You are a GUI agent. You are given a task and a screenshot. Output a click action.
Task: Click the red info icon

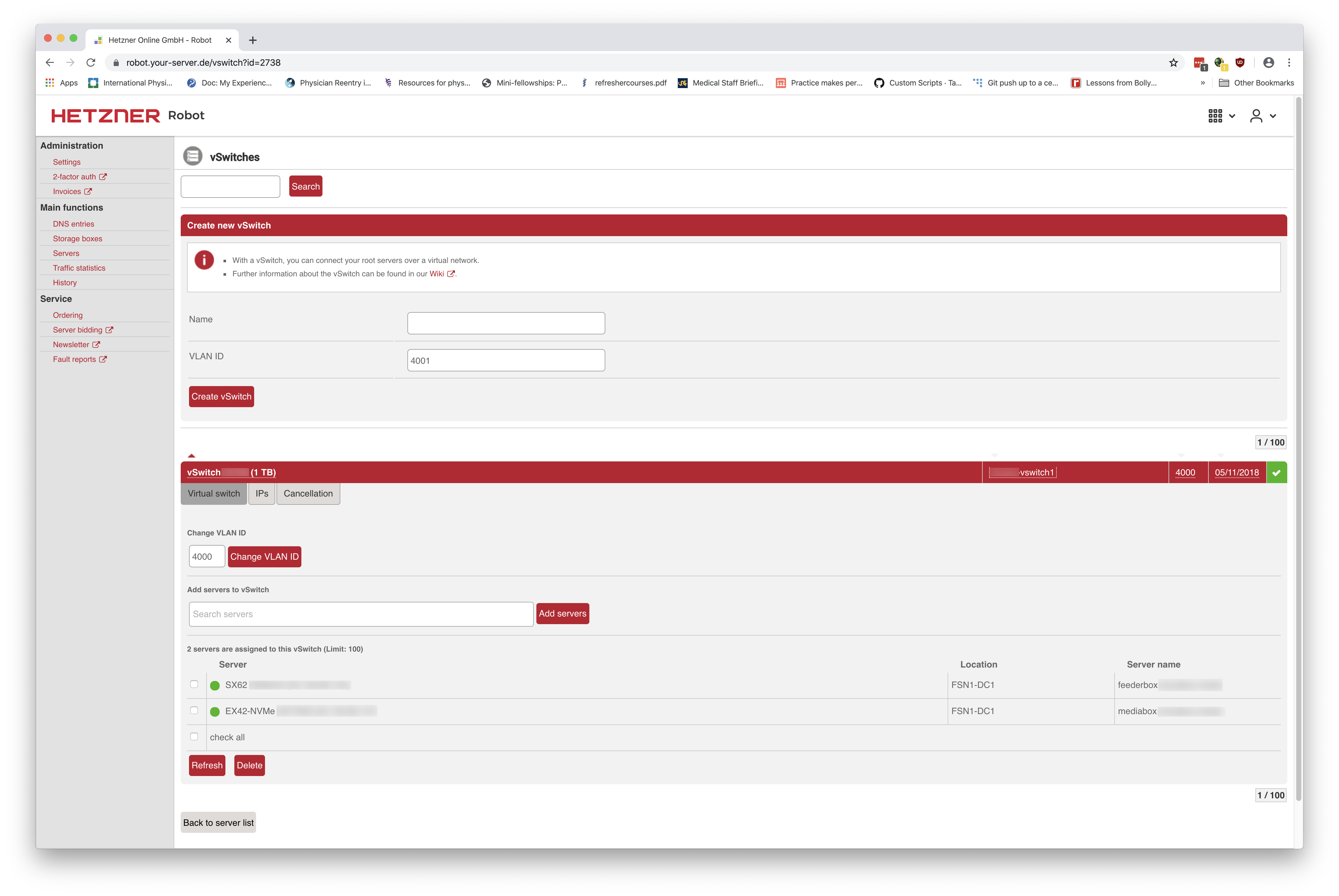click(x=204, y=260)
